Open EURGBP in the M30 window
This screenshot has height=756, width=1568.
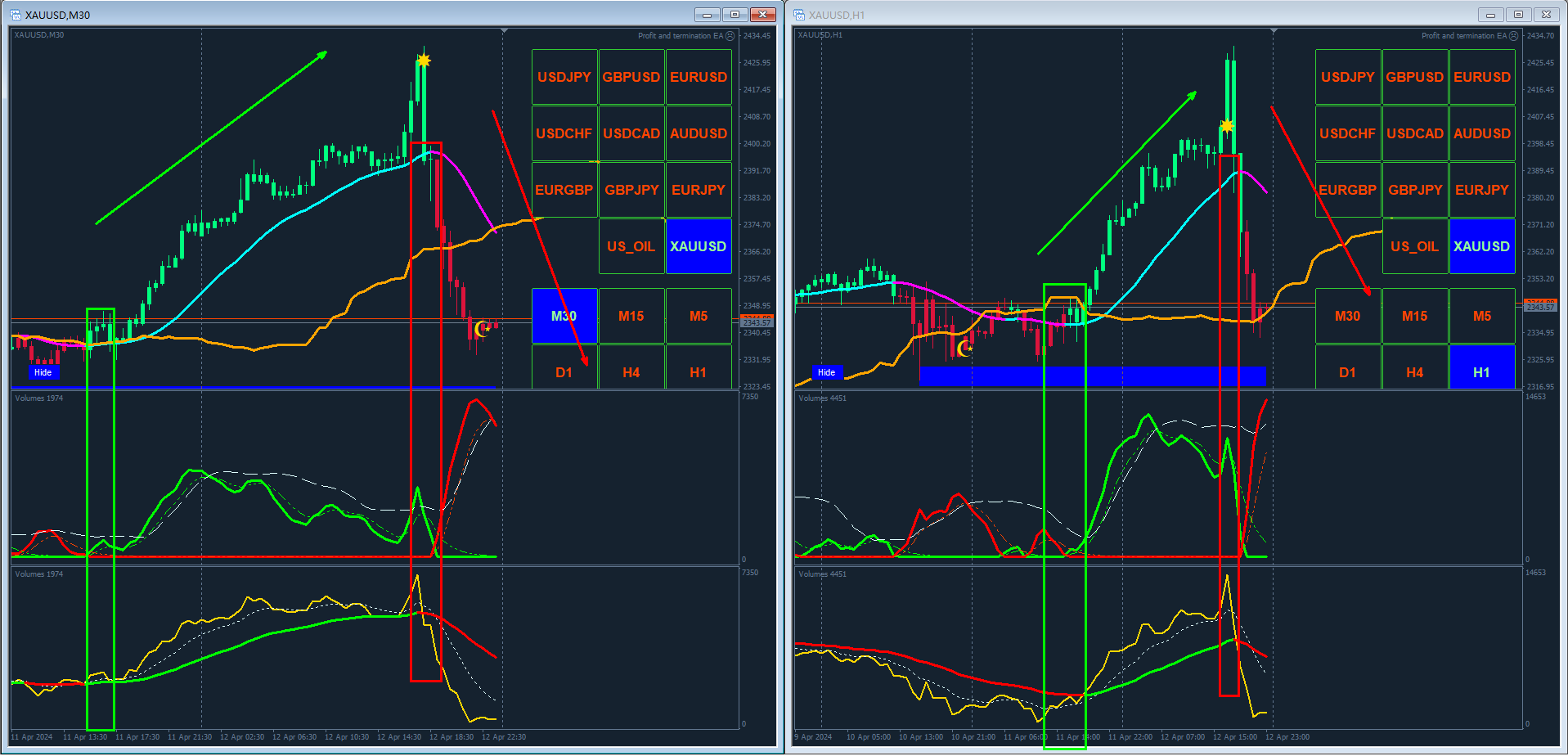coord(564,190)
